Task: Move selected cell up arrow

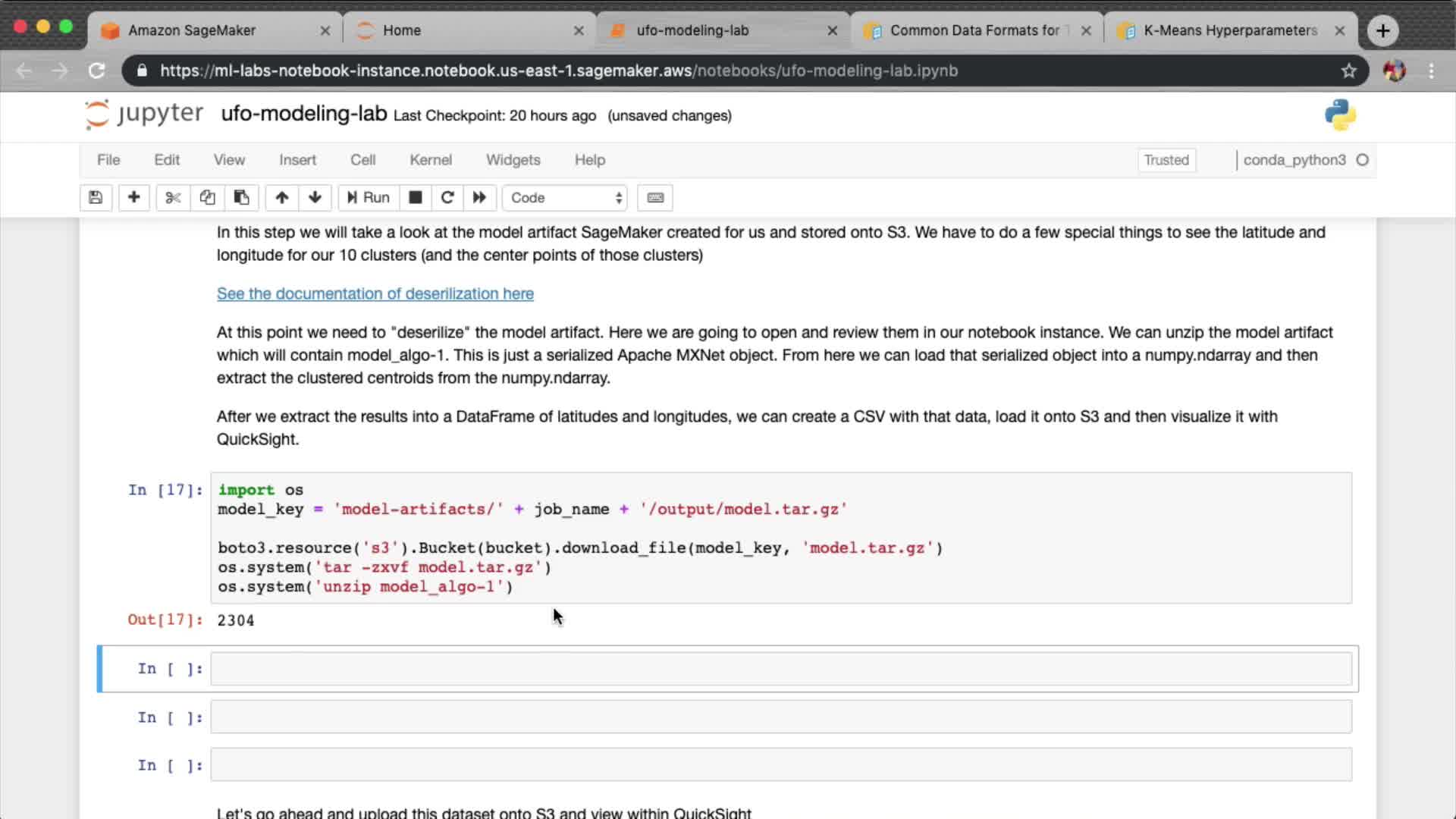Action: pos(281,198)
